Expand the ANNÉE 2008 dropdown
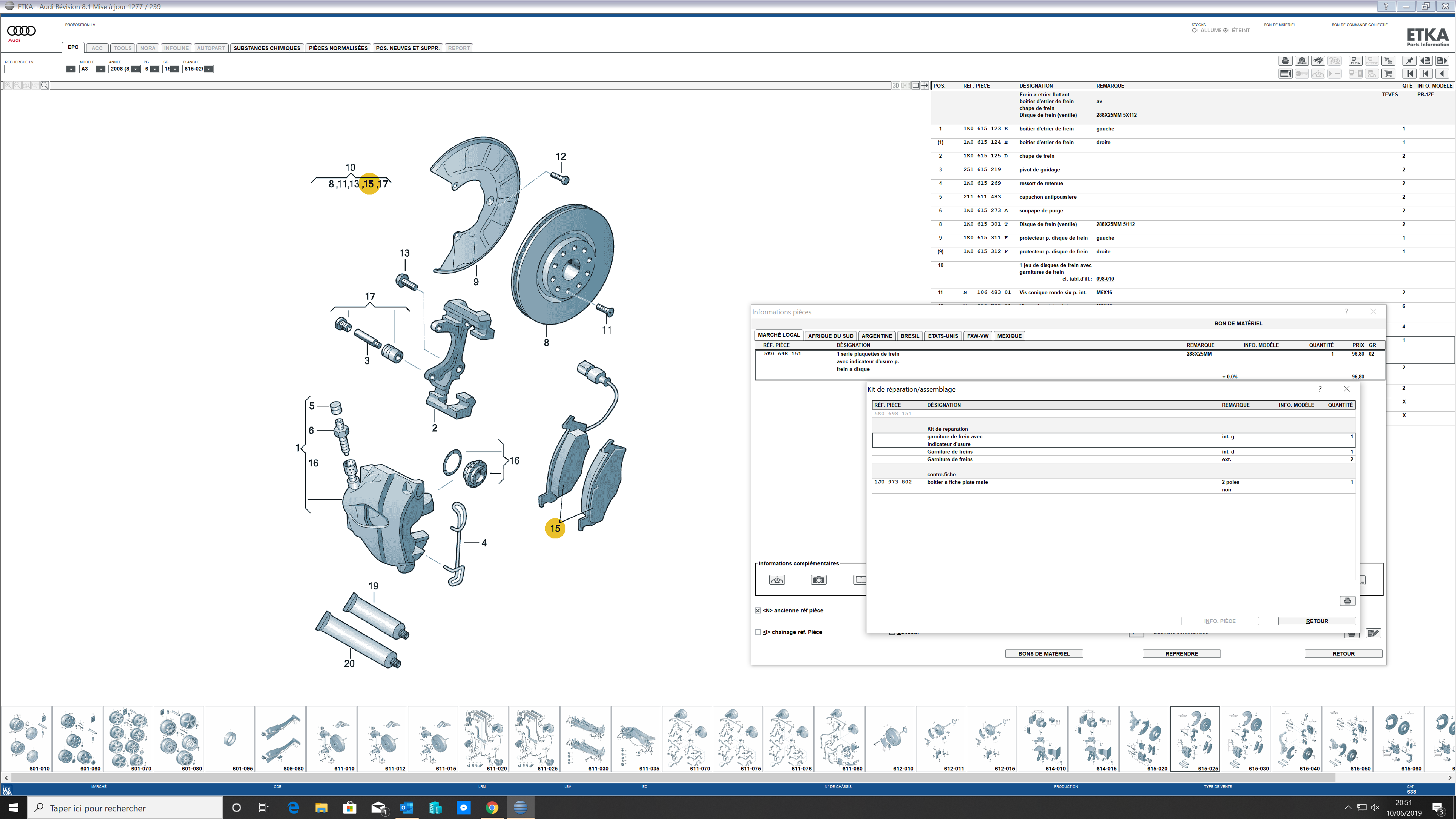 (x=135, y=69)
